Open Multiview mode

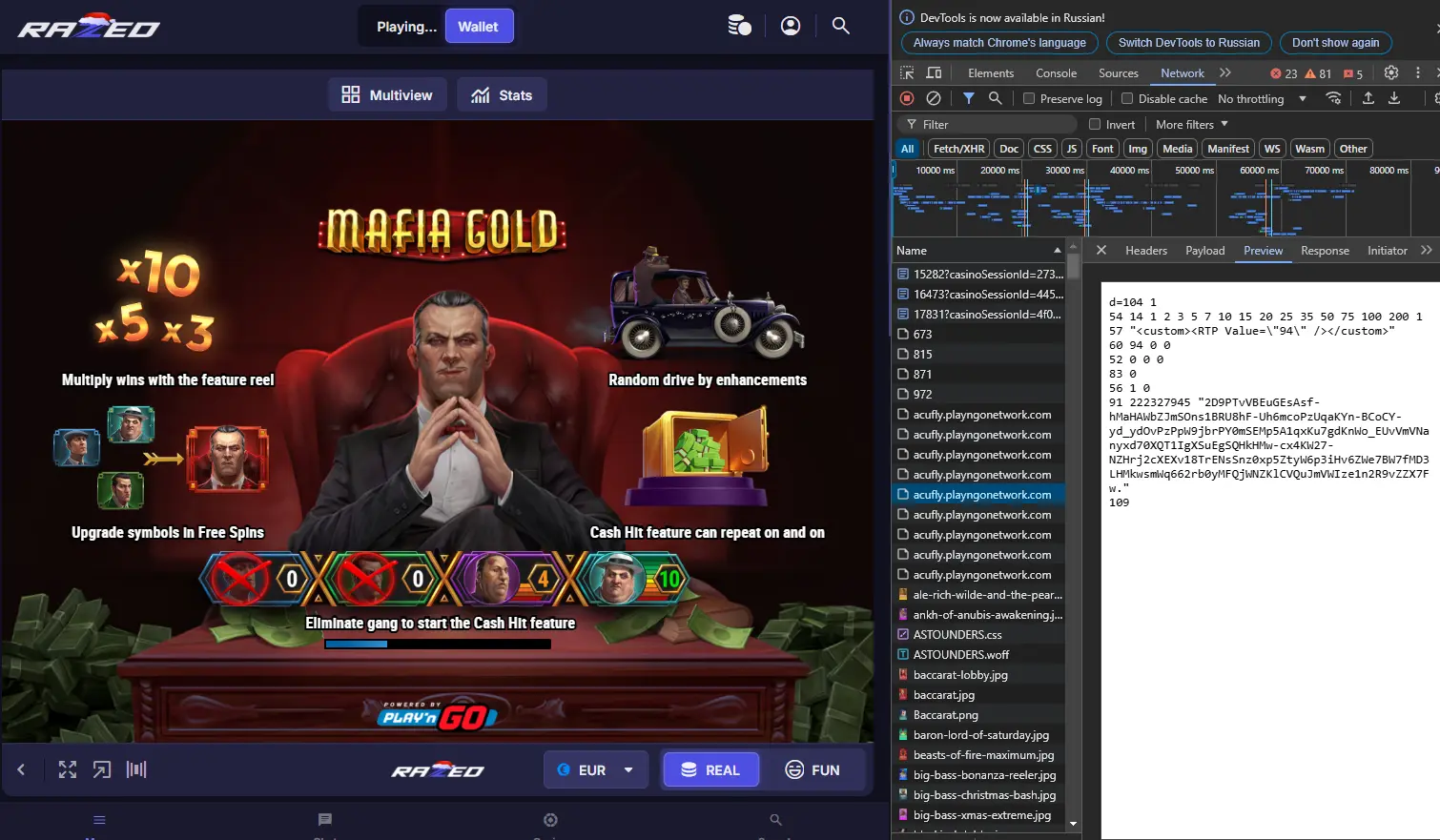pos(387,95)
